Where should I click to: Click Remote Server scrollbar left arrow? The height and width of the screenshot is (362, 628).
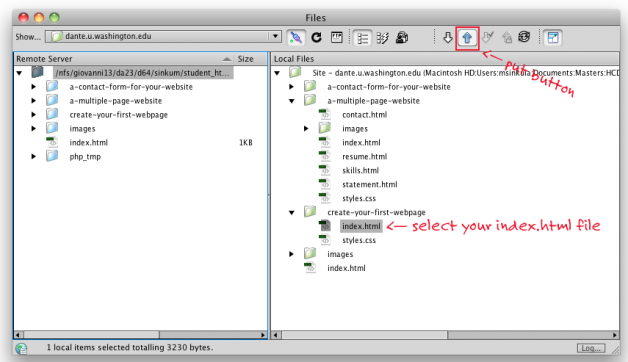pos(18,334)
